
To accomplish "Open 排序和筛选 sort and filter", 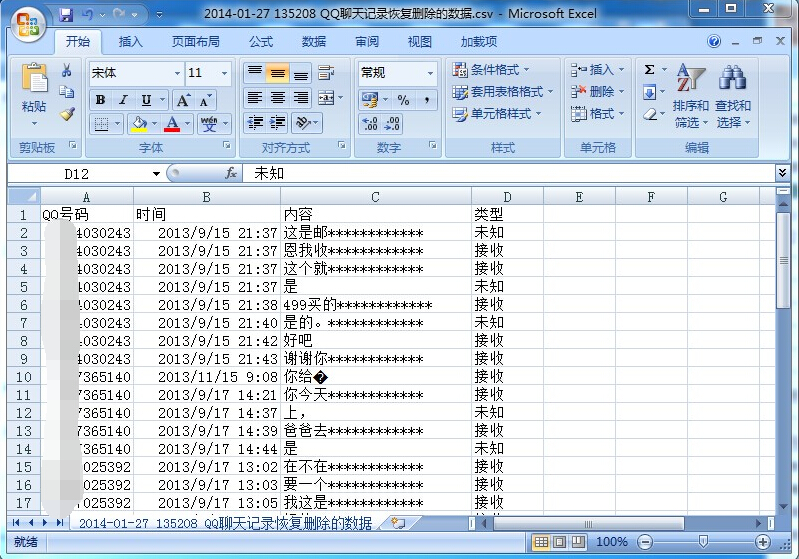I will coord(690,96).
